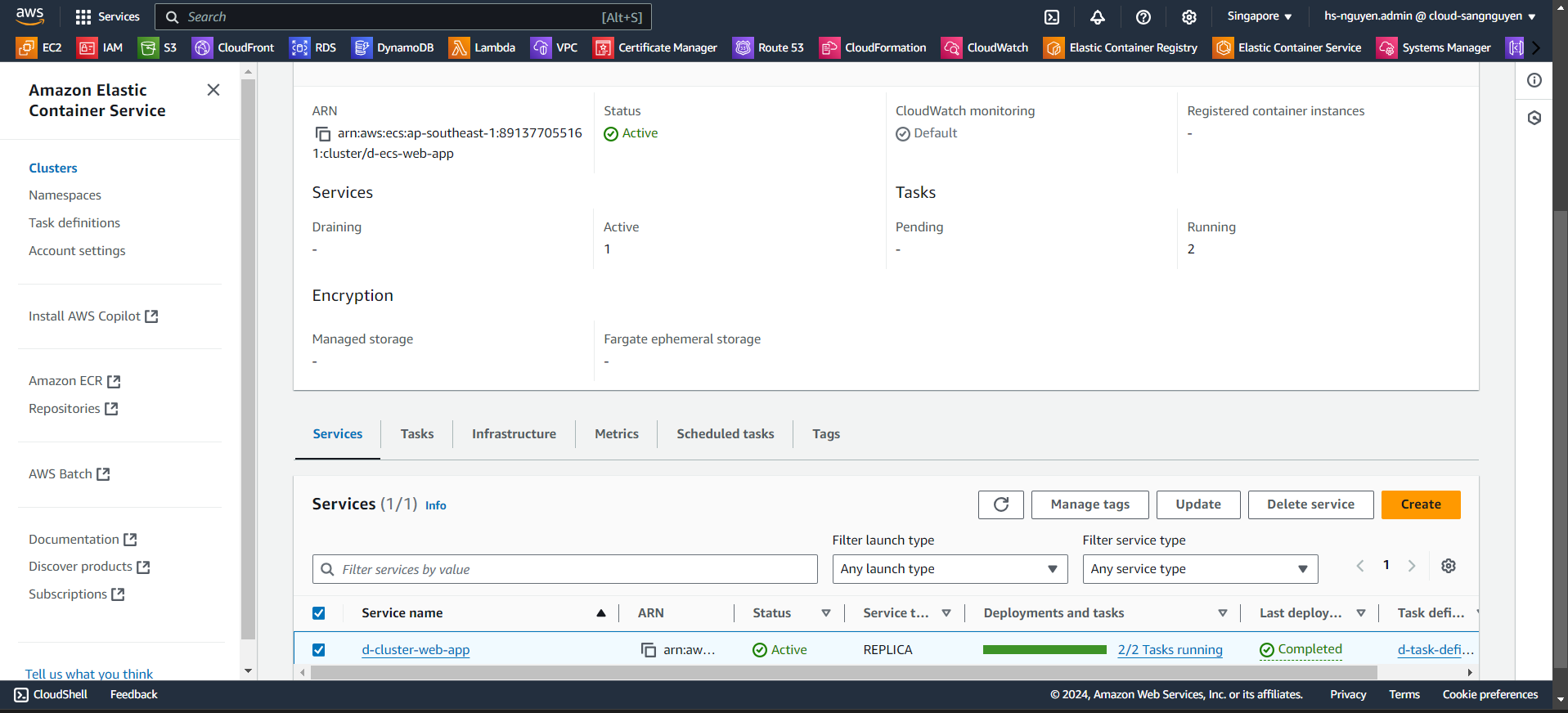The height and width of the screenshot is (713, 1568).
Task: Open Status column filter arrow
Action: click(826, 613)
